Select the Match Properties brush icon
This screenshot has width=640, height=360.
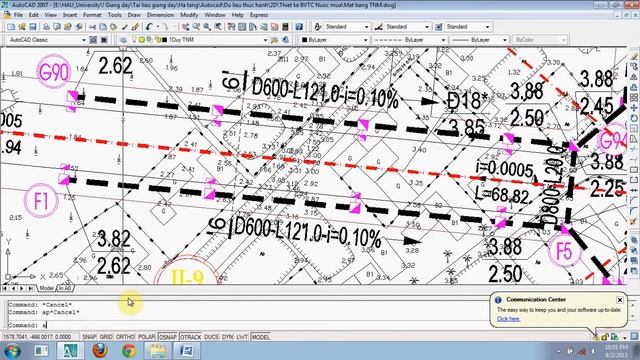click(x=124, y=27)
